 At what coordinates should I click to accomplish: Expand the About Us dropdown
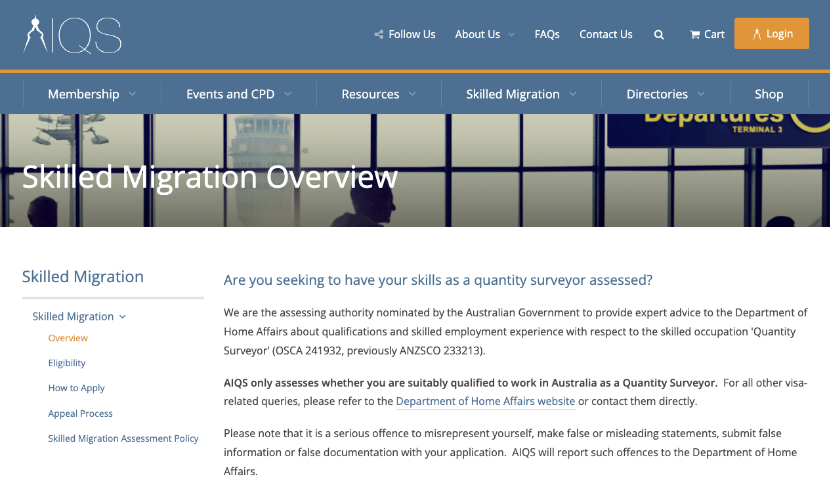pyautogui.click(x=511, y=34)
